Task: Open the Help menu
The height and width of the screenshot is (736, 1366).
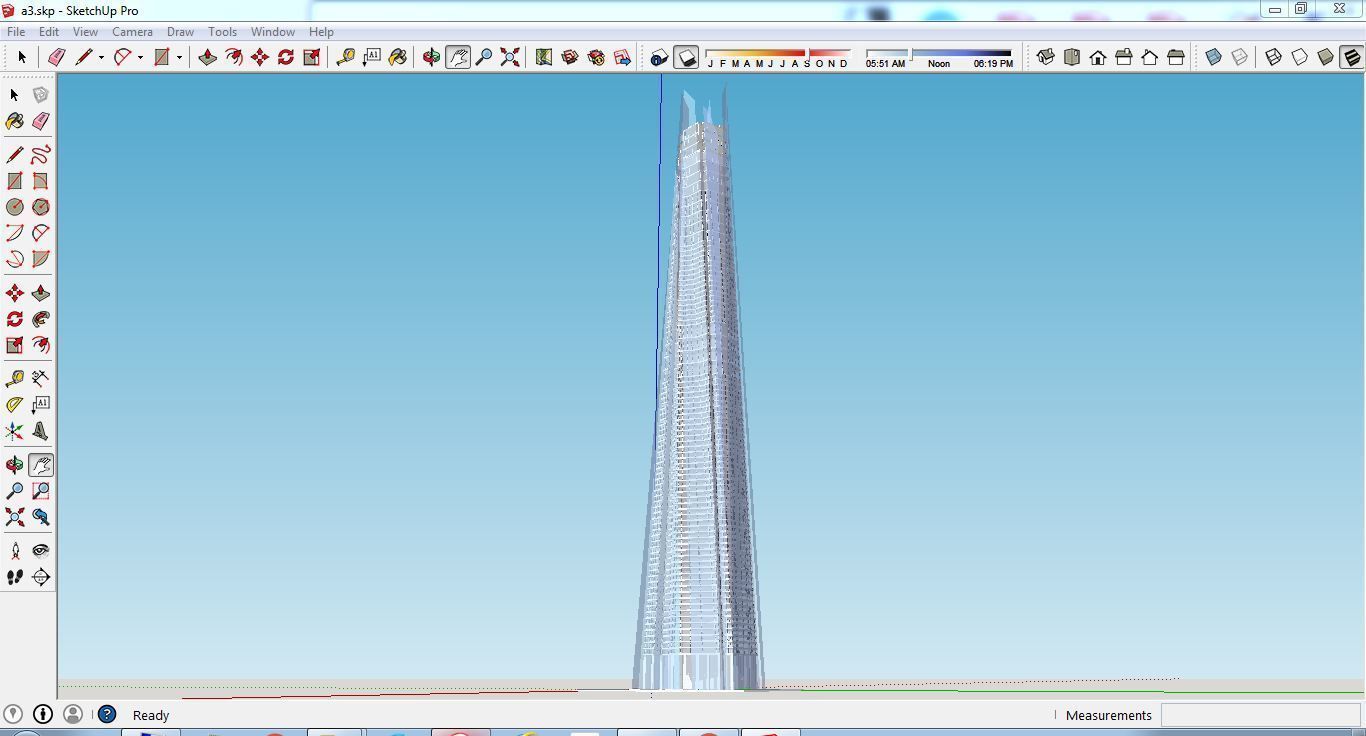Action: (x=321, y=32)
